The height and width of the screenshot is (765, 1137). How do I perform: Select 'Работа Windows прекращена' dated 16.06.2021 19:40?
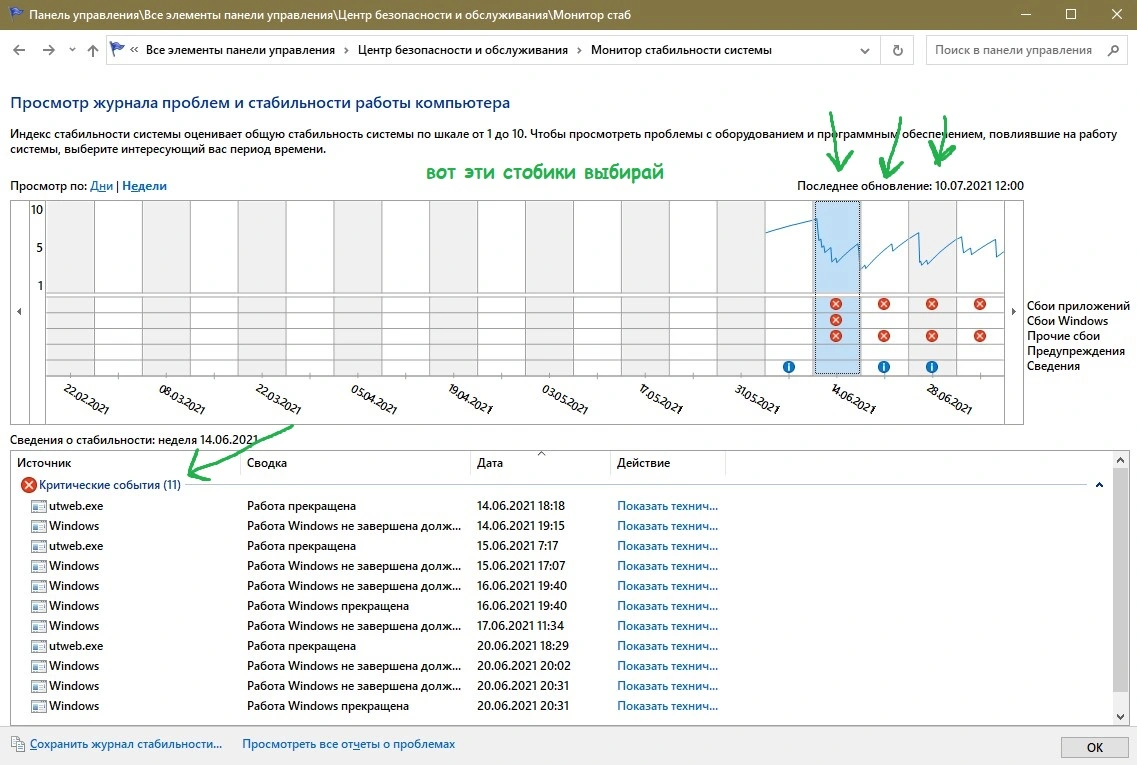(x=374, y=605)
